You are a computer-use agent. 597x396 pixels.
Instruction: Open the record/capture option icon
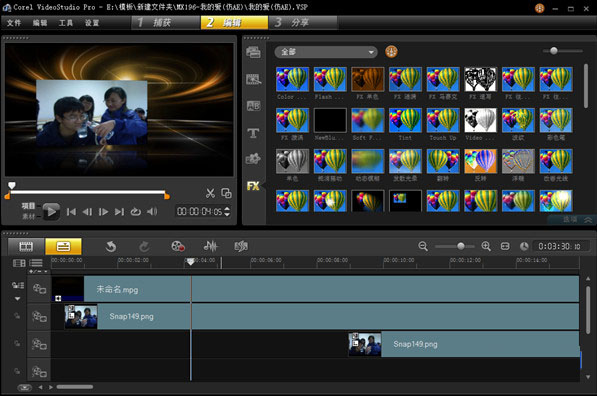point(178,246)
